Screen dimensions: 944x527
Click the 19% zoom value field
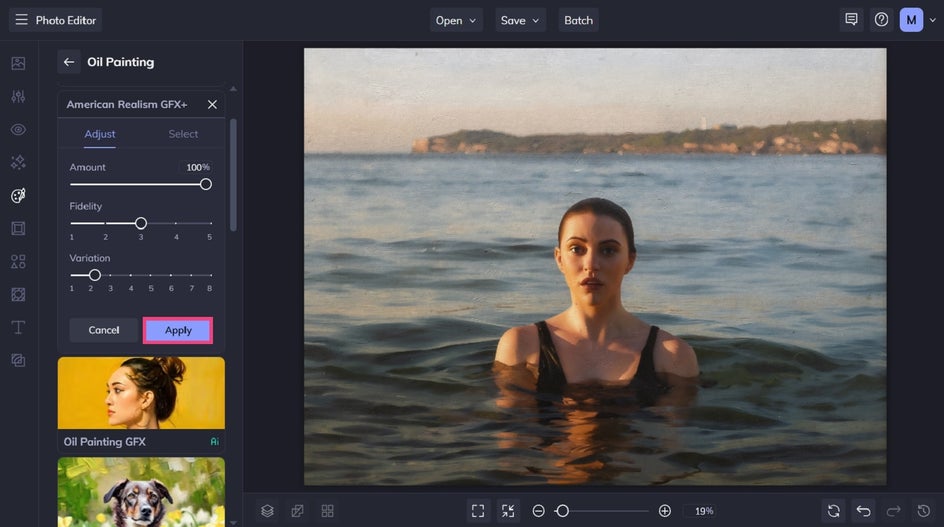coord(704,511)
